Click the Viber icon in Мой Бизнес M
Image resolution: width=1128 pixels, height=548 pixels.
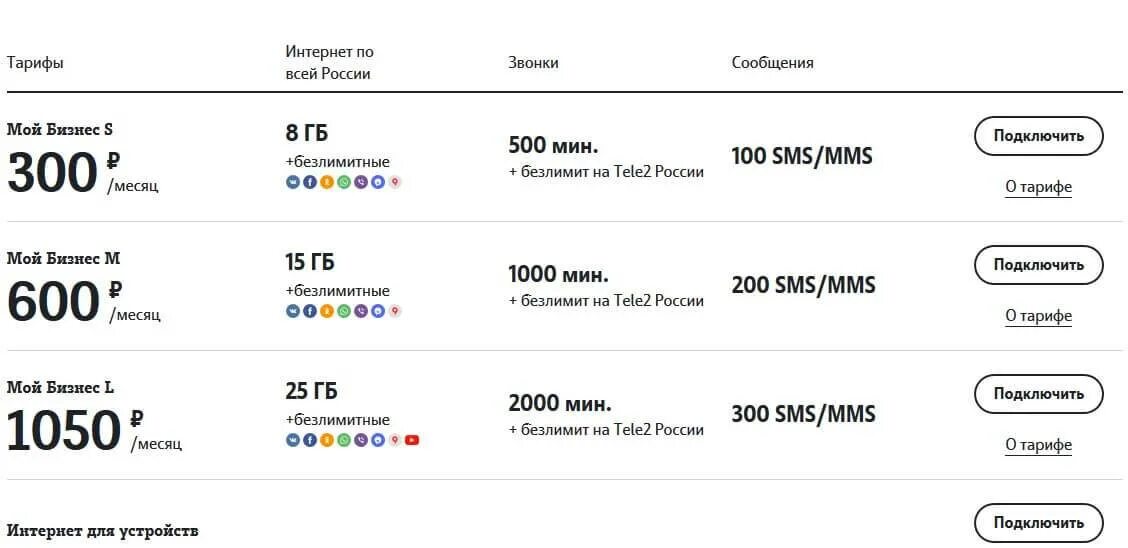coord(361,311)
